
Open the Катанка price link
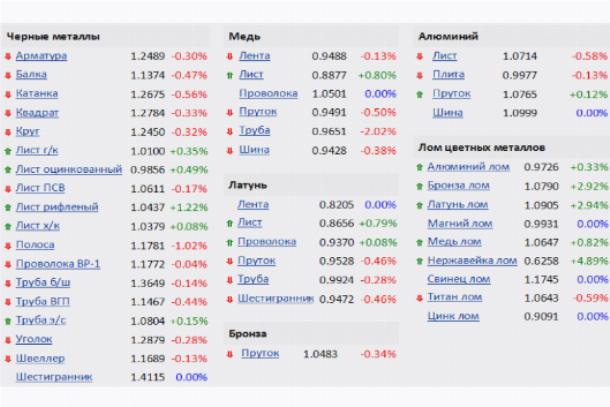[x=37, y=94]
